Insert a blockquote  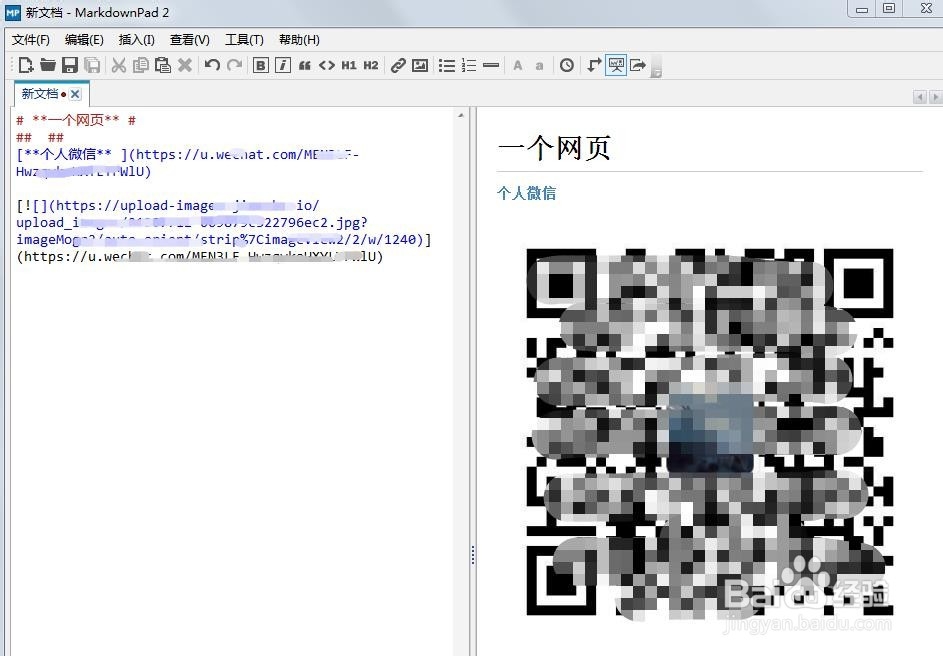(305, 65)
